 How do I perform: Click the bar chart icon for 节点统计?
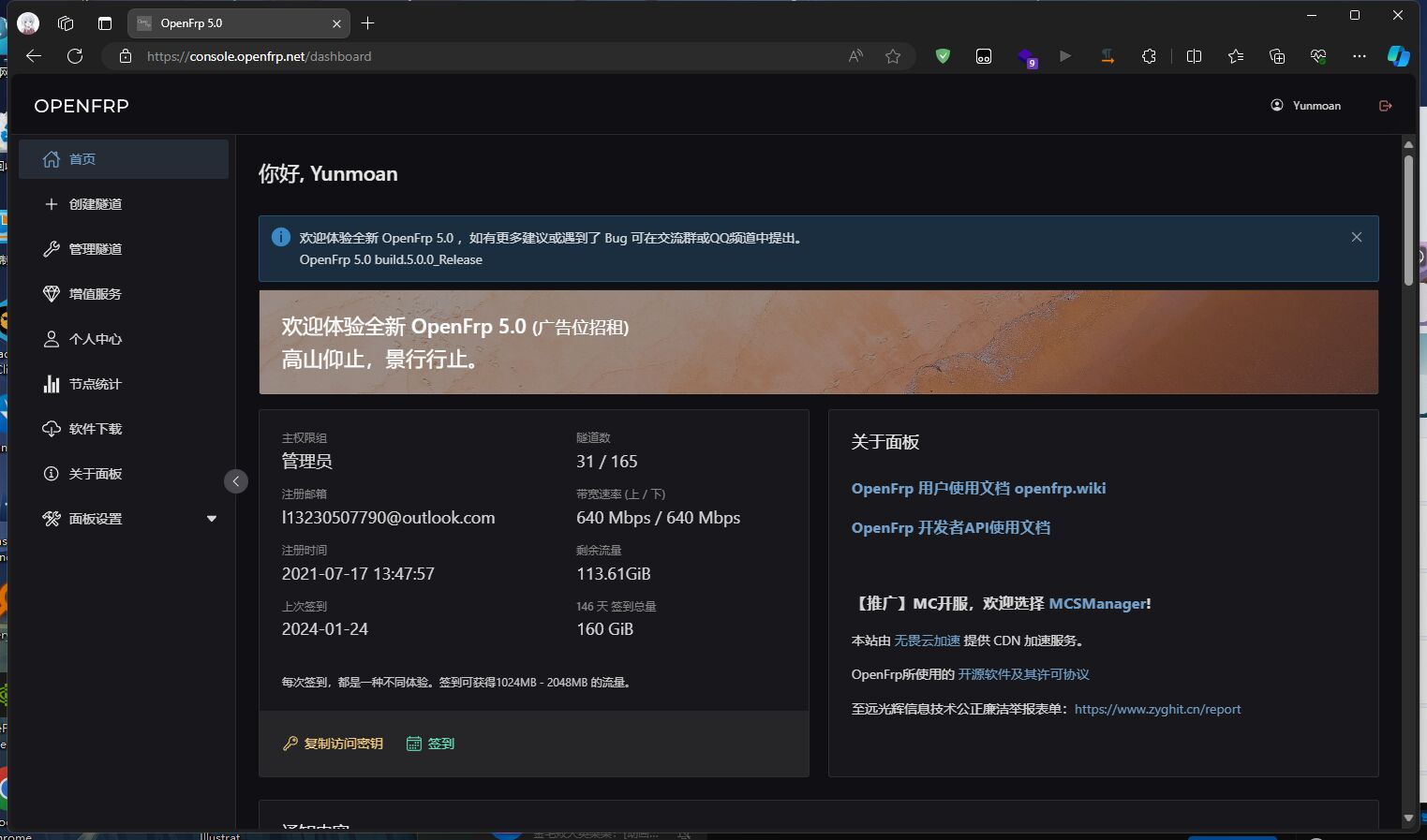[x=52, y=384]
